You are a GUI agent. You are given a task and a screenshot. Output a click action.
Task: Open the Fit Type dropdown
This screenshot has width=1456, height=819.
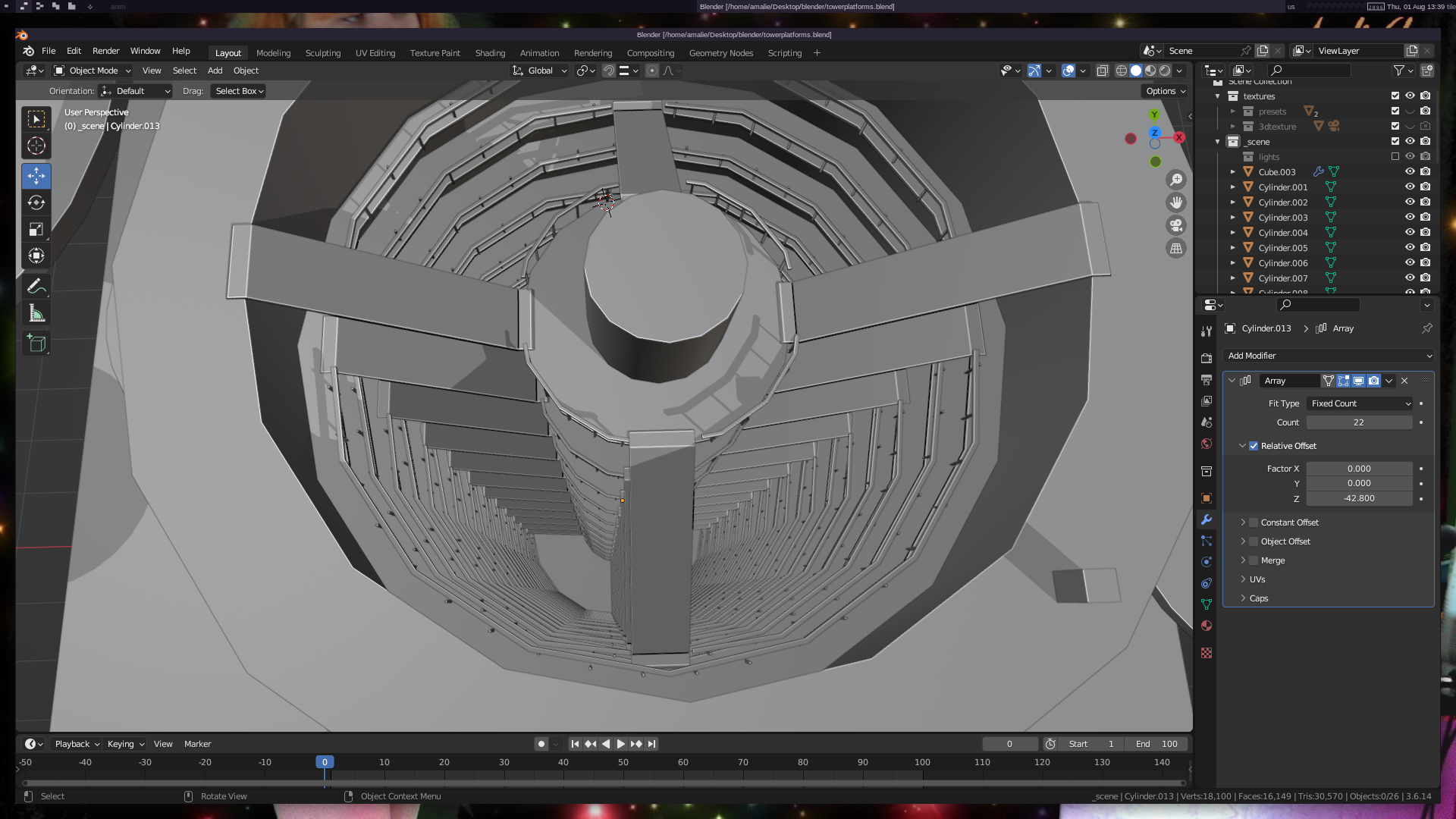1360,403
